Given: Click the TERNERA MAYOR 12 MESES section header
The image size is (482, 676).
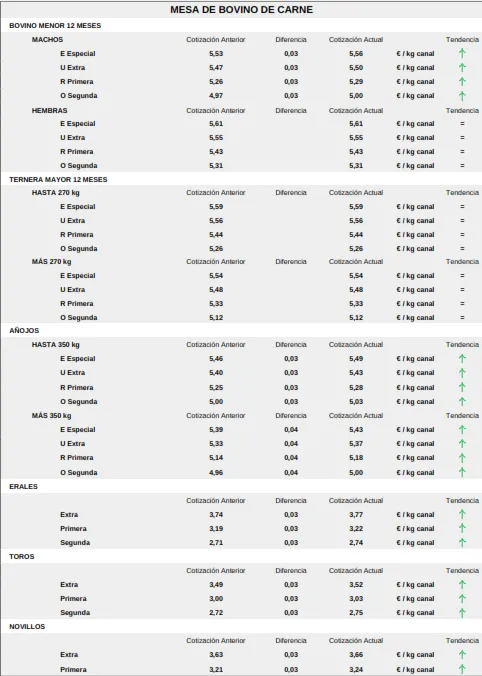Looking at the screenshot, I should pyautogui.click(x=58, y=180).
